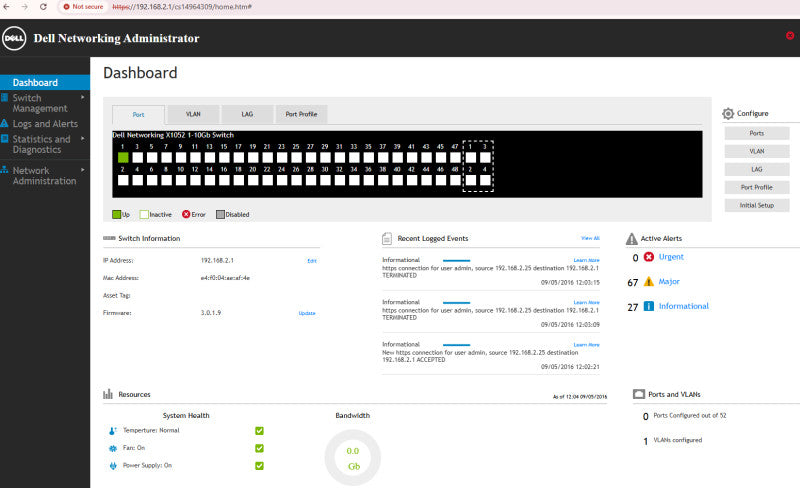The width and height of the screenshot is (800, 488).
Task: Expand the Statistics and Diagnostics arrow
Action: pyautogui.click(x=82, y=138)
